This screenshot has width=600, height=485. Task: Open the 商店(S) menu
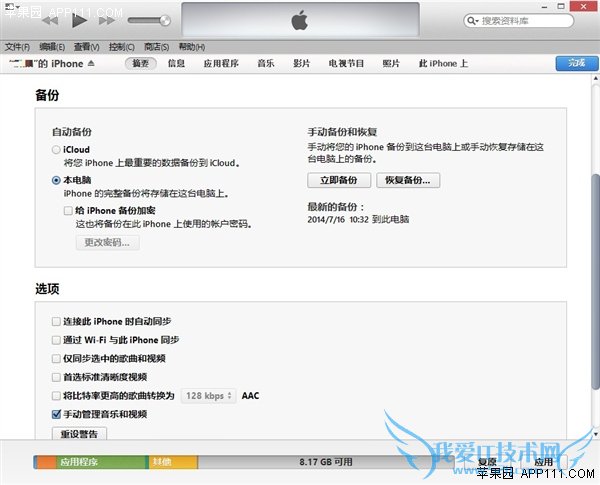tap(157, 47)
